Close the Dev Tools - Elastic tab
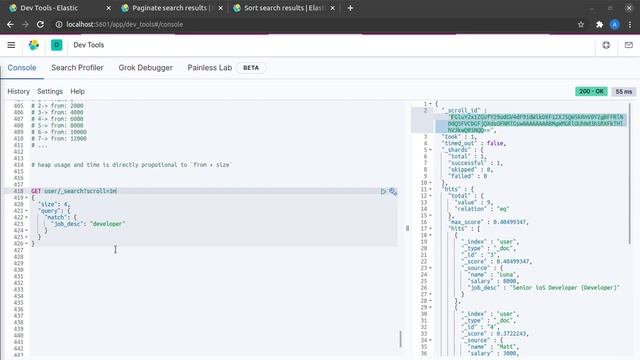 (x=109, y=8)
